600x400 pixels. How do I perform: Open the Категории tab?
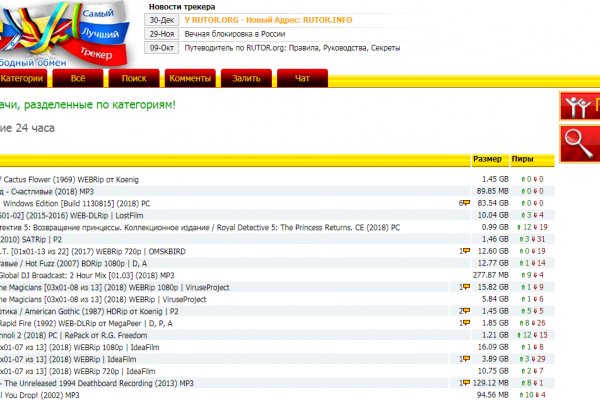(22, 78)
